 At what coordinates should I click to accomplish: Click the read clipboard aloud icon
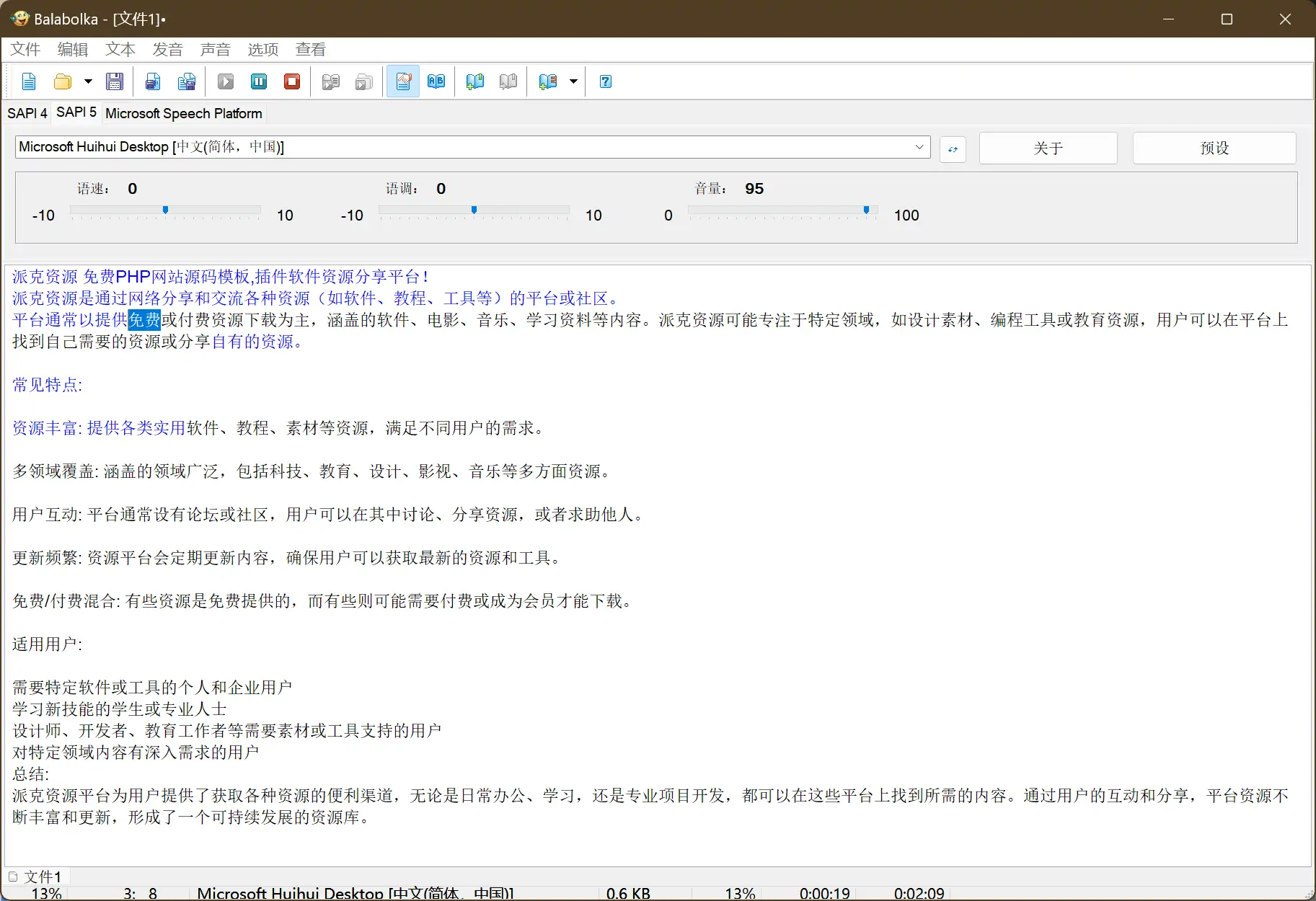[x=331, y=81]
